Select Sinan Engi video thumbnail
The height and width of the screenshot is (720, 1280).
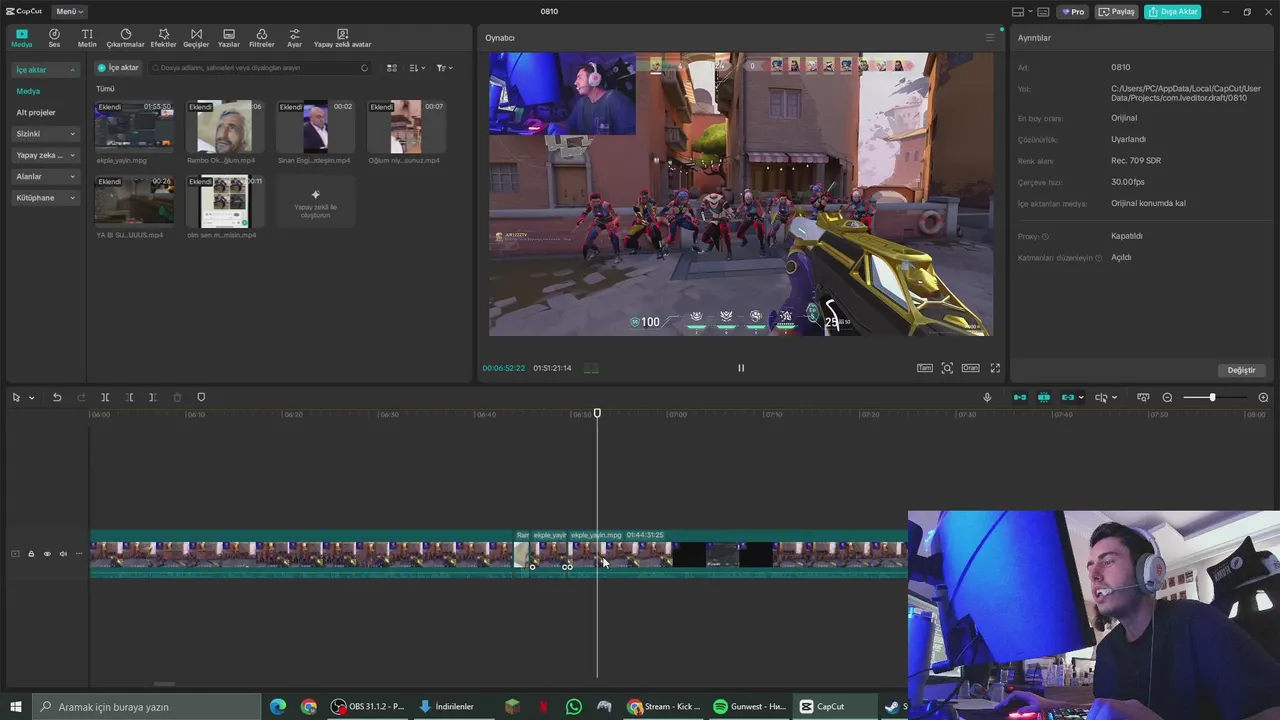[x=315, y=126]
